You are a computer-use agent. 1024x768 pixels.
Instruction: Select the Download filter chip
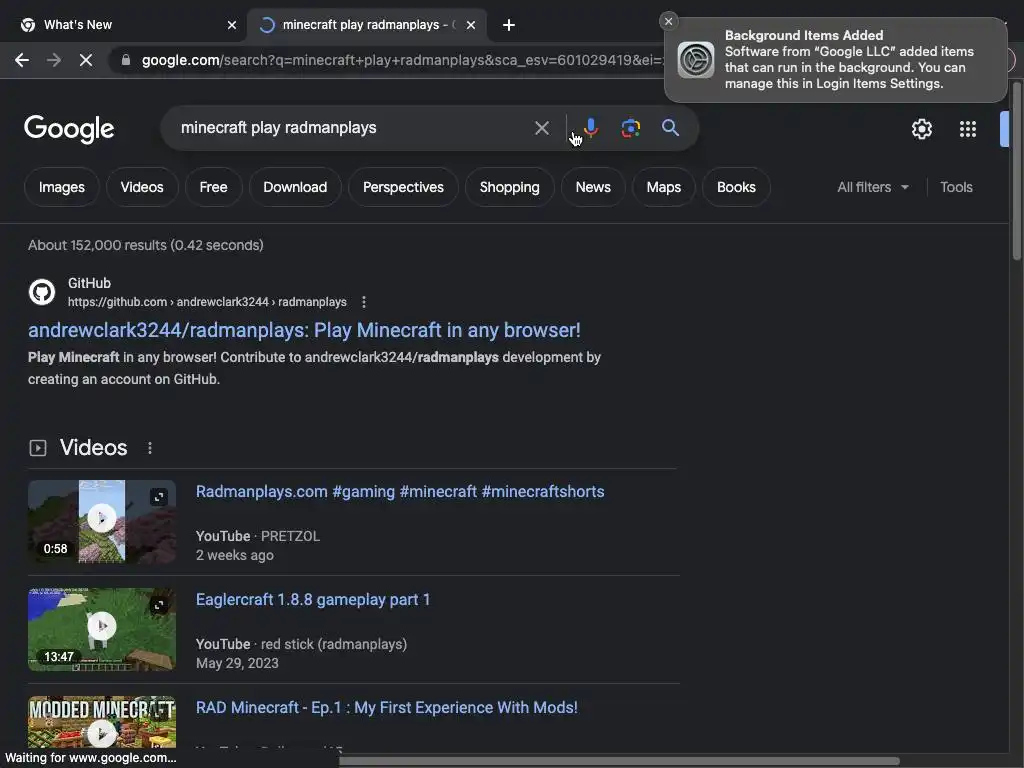tap(295, 187)
